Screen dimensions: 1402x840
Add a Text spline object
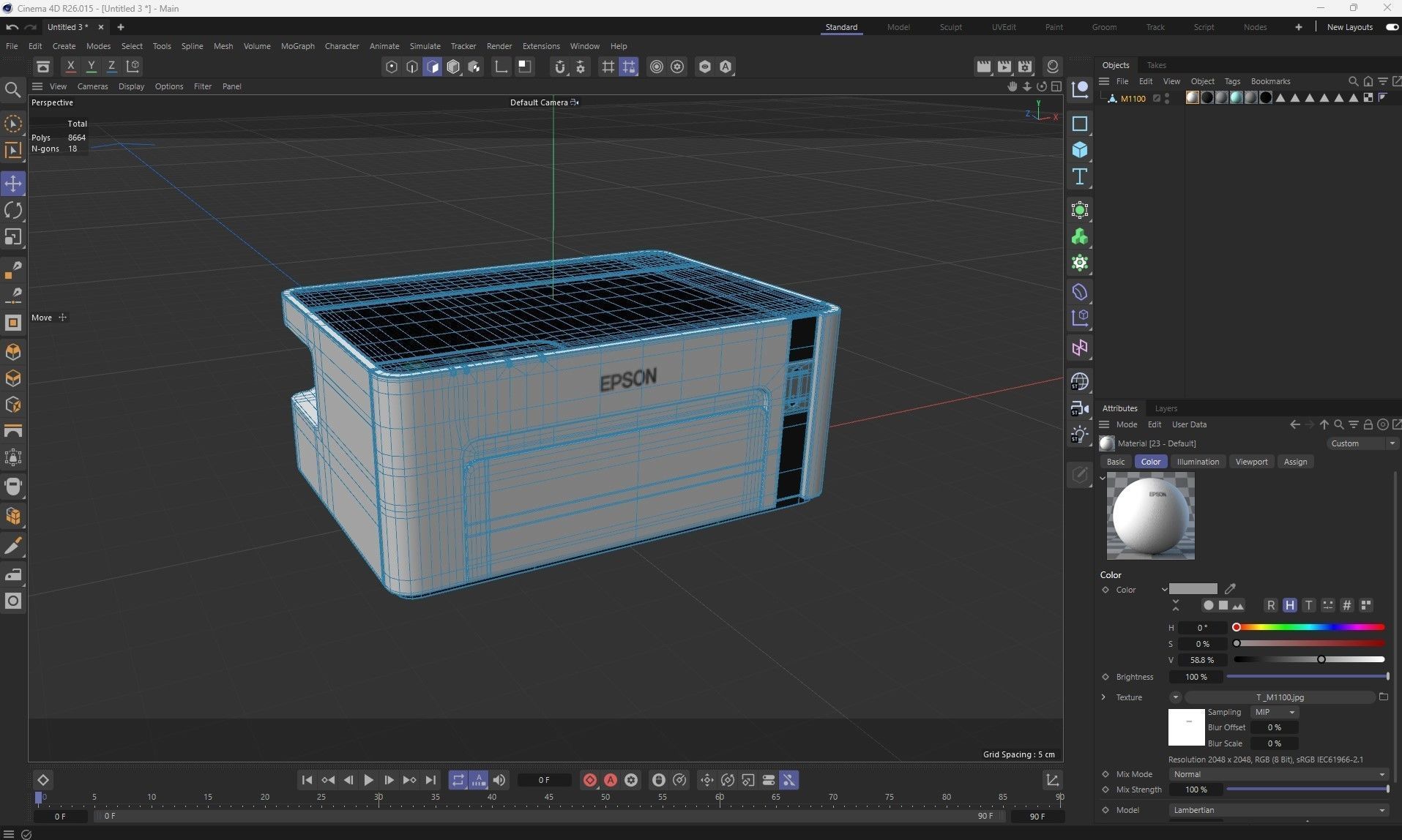click(x=1080, y=176)
